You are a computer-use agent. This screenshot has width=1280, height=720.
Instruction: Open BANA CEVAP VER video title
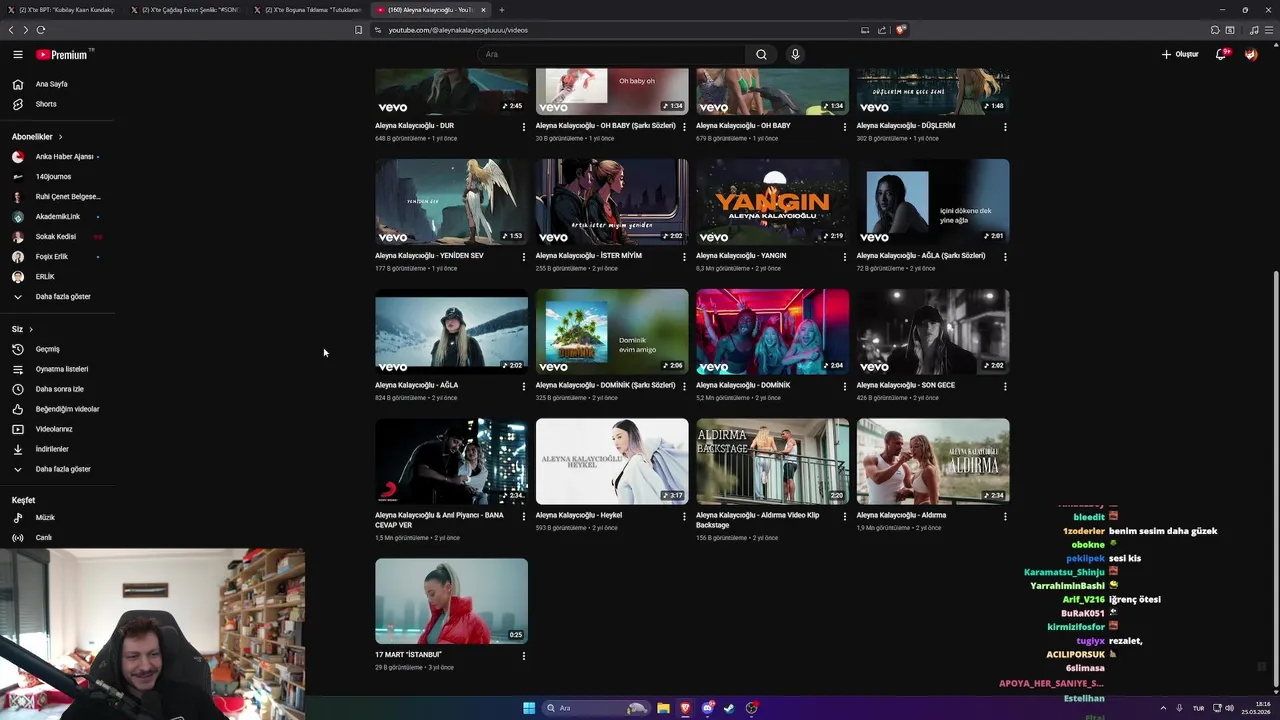439,520
